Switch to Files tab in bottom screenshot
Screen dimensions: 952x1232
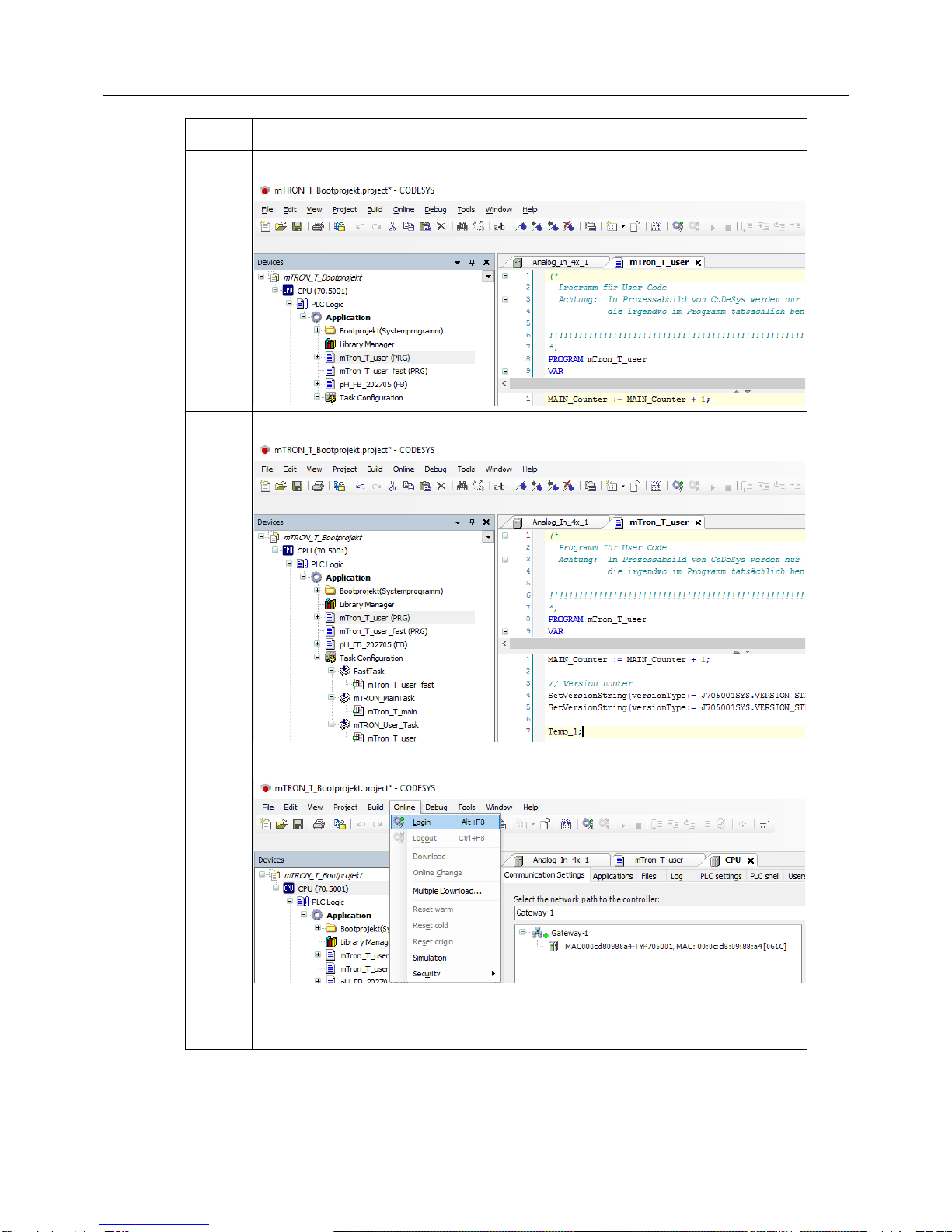pyautogui.click(x=649, y=876)
